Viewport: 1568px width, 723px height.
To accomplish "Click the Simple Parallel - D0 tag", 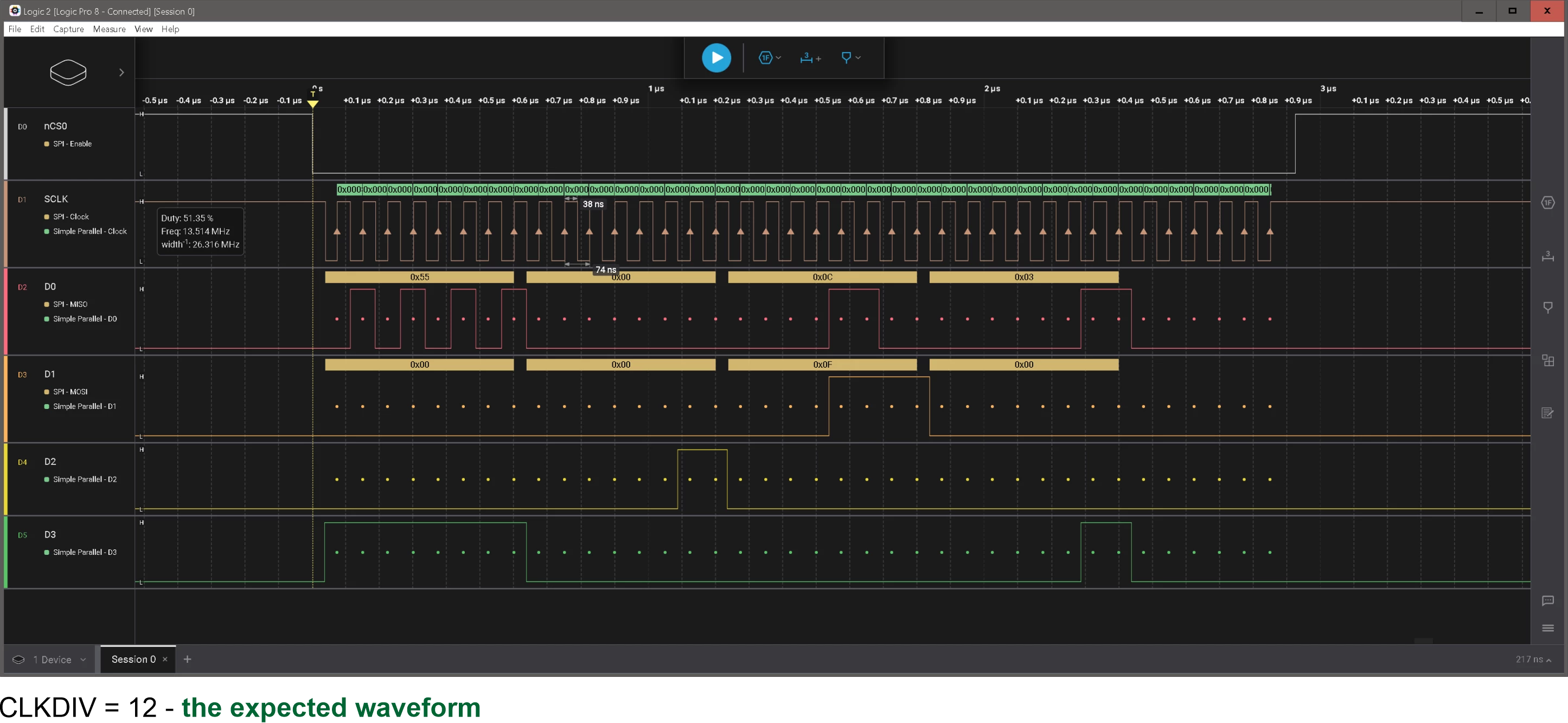I will pyautogui.click(x=80, y=319).
